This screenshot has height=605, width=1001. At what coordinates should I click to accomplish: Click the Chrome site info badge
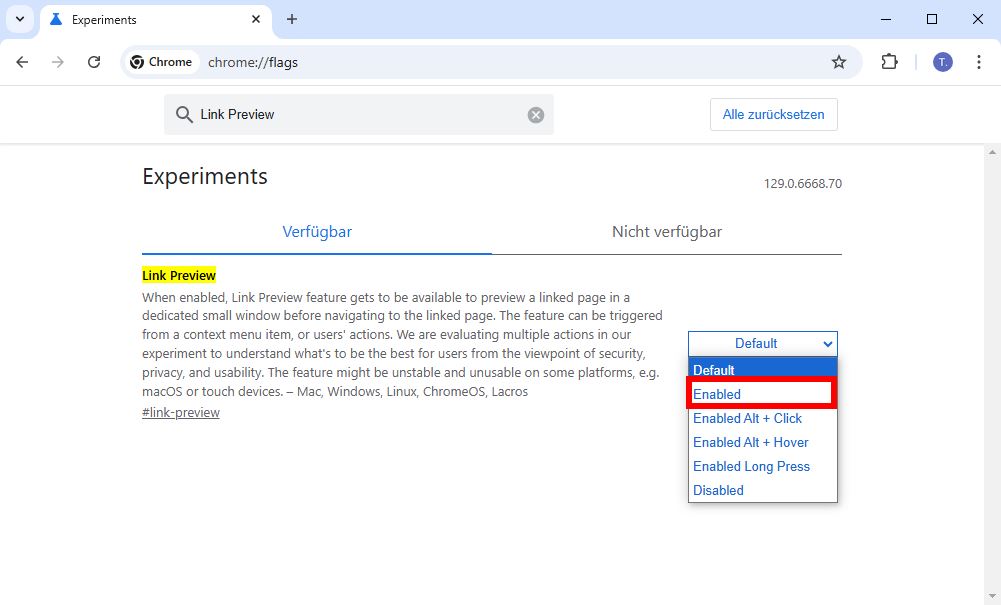click(160, 61)
